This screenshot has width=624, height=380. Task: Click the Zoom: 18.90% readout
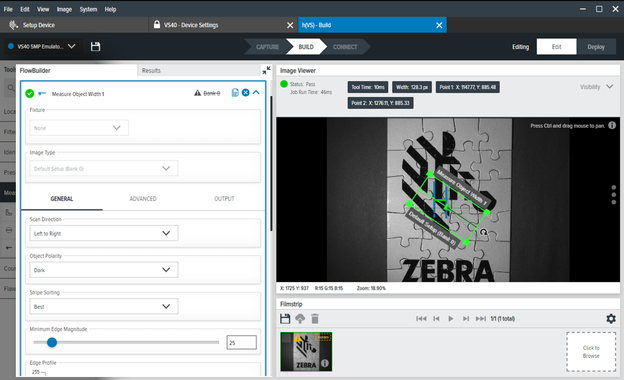[x=371, y=288]
